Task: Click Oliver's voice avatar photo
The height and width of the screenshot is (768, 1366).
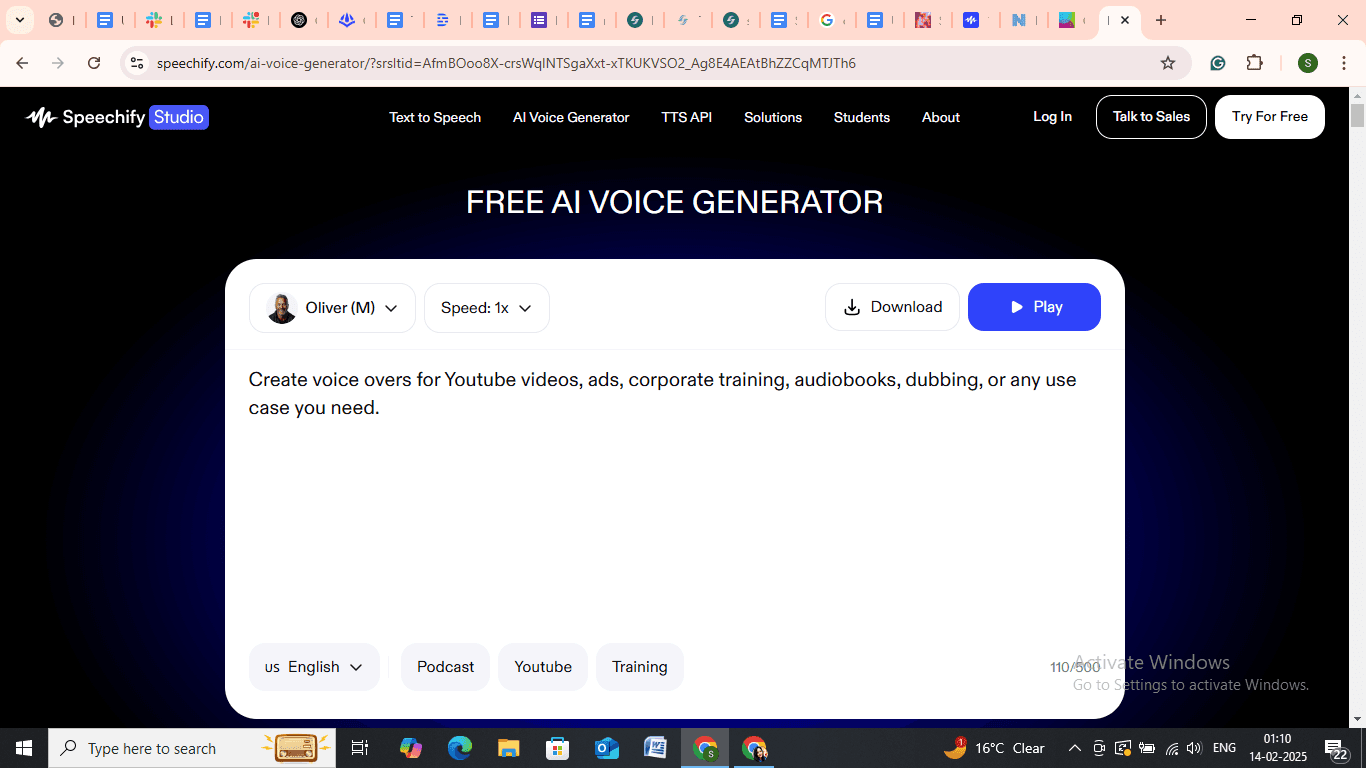Action: click(x=282, y=308)
